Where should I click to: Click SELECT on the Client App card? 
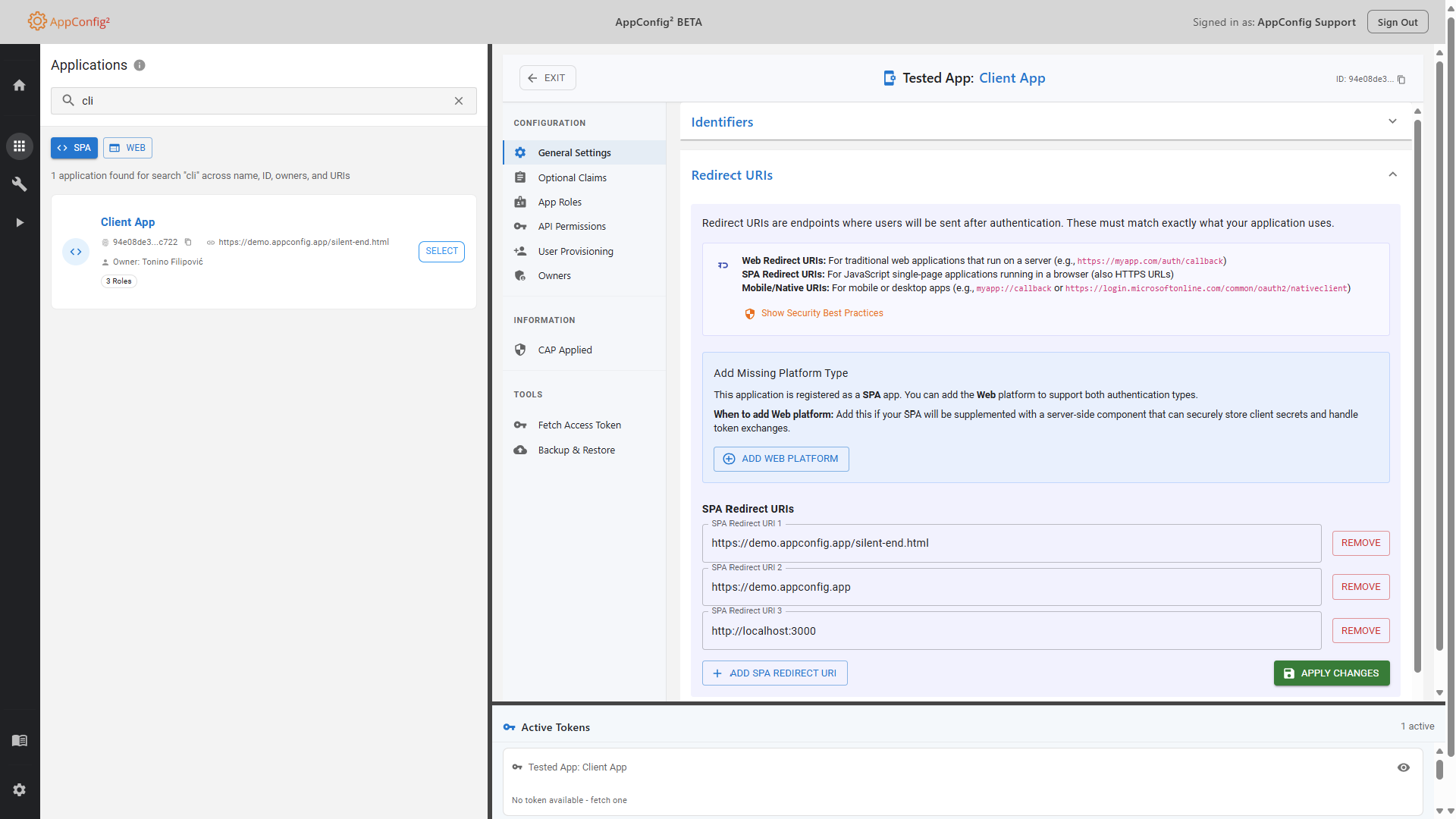(441, 251)
